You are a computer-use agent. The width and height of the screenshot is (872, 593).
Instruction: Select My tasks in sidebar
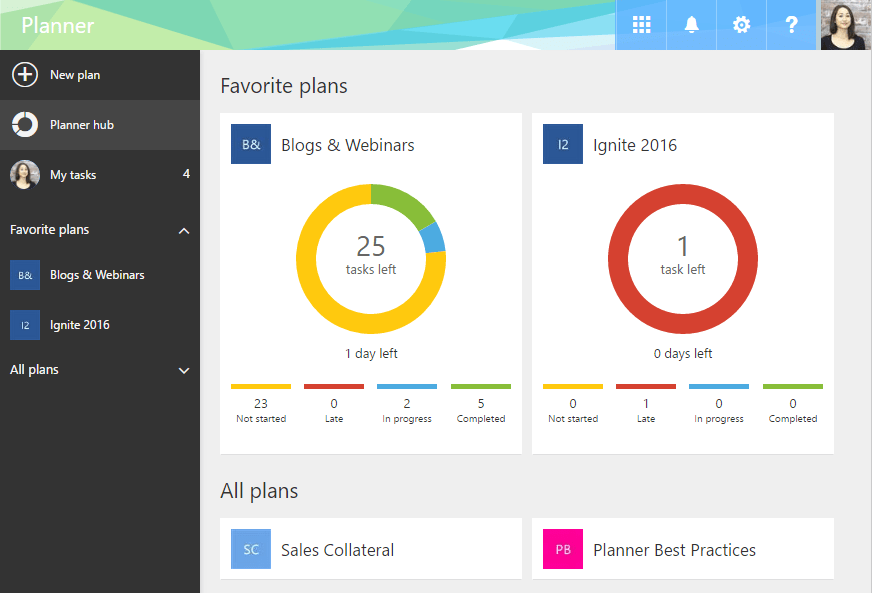pos(100,175)
